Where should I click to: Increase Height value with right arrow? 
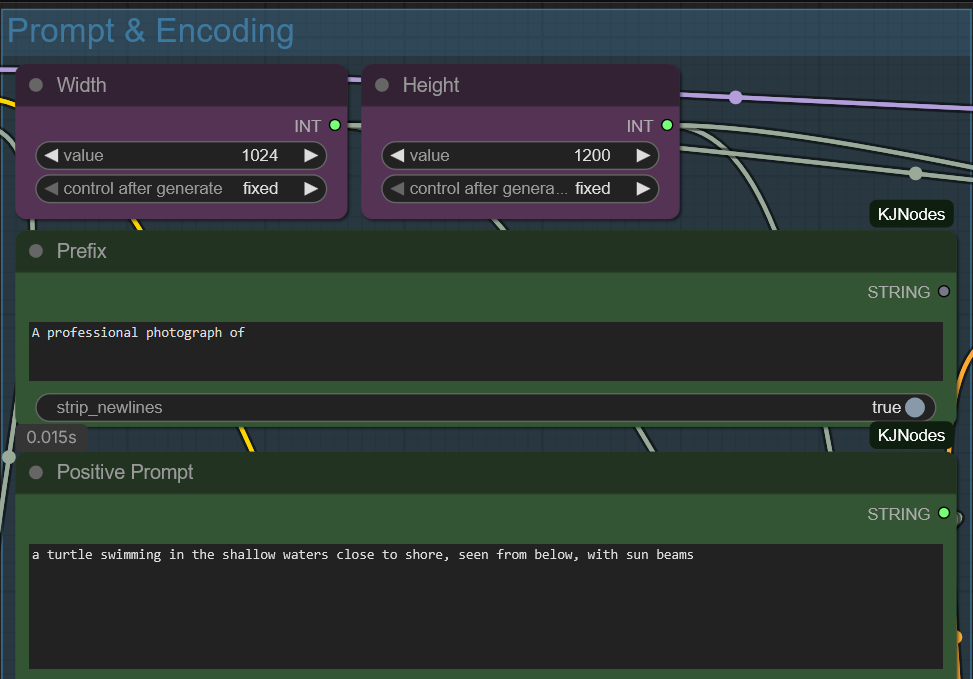[x=643, y=156]
